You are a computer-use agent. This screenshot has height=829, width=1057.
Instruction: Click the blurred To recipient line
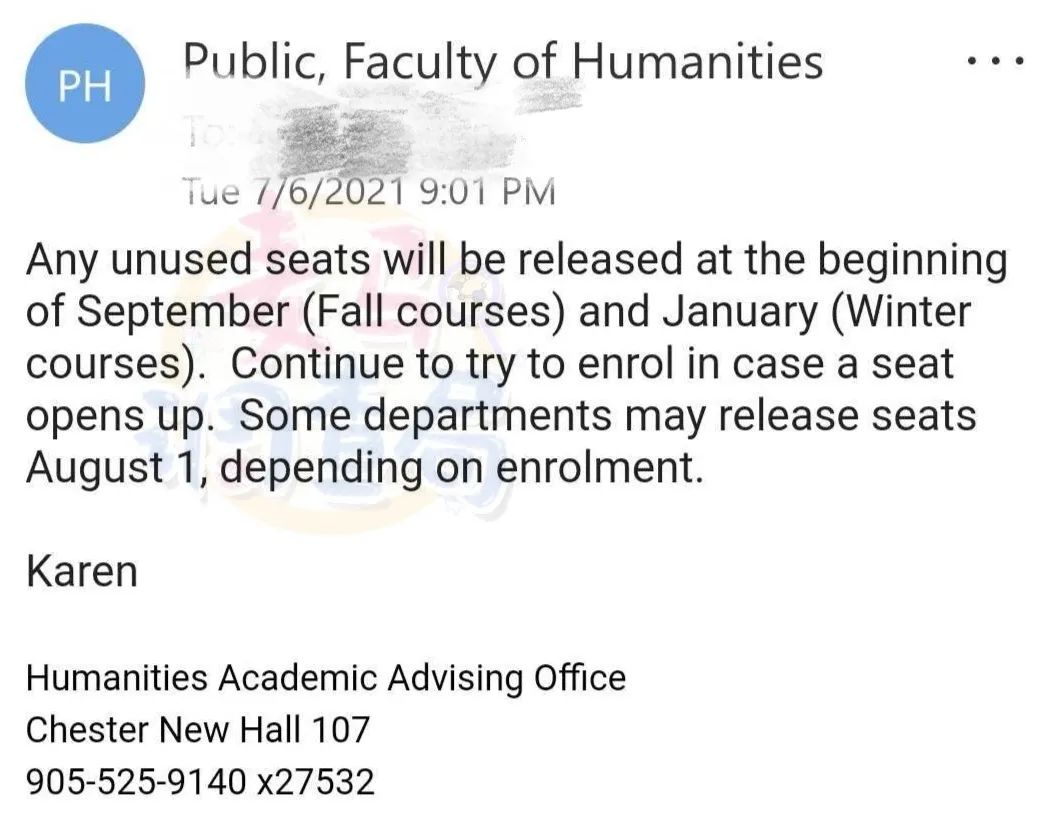point(351,140)
